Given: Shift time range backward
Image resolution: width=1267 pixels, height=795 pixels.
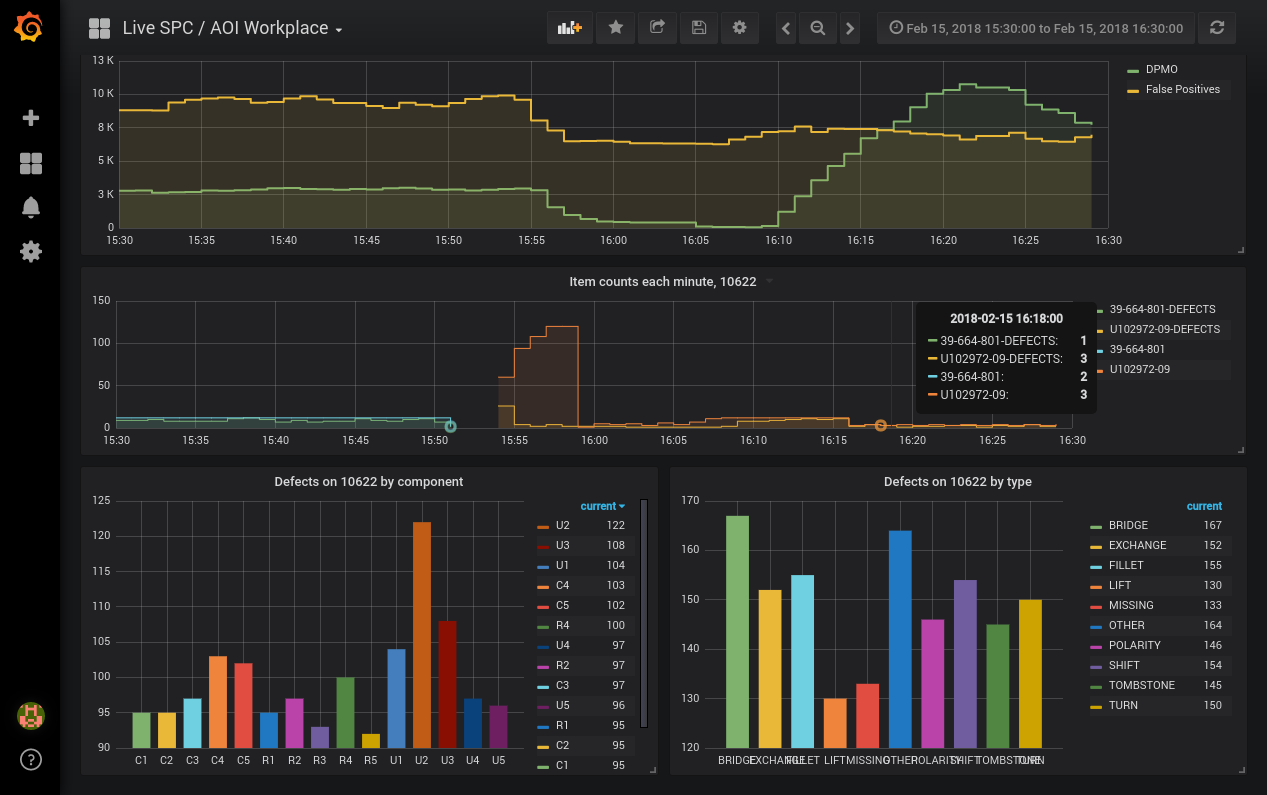Looking at the screenshot, I should [786, 28].
